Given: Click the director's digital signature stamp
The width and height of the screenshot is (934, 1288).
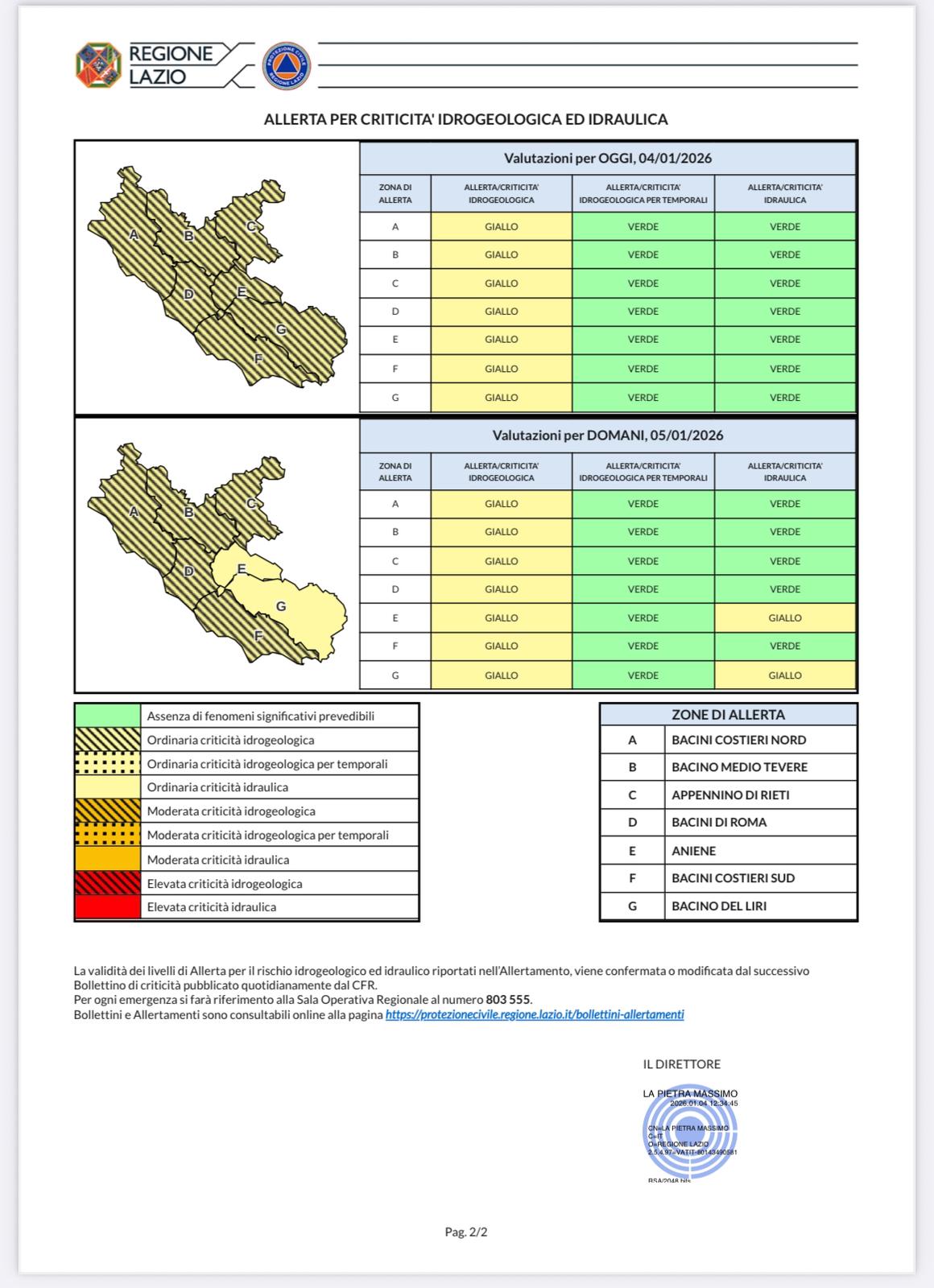Looking at the screenshot, I should [x=689, y=1133].
